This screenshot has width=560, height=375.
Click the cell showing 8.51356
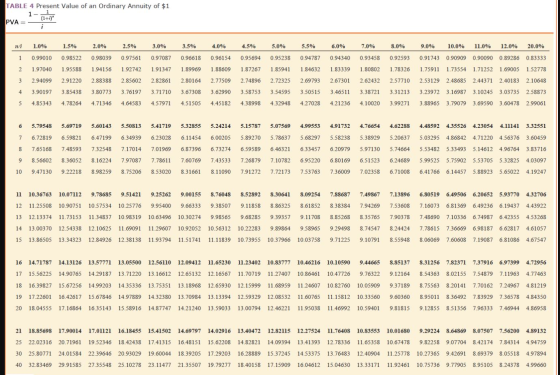click(456, 308)
